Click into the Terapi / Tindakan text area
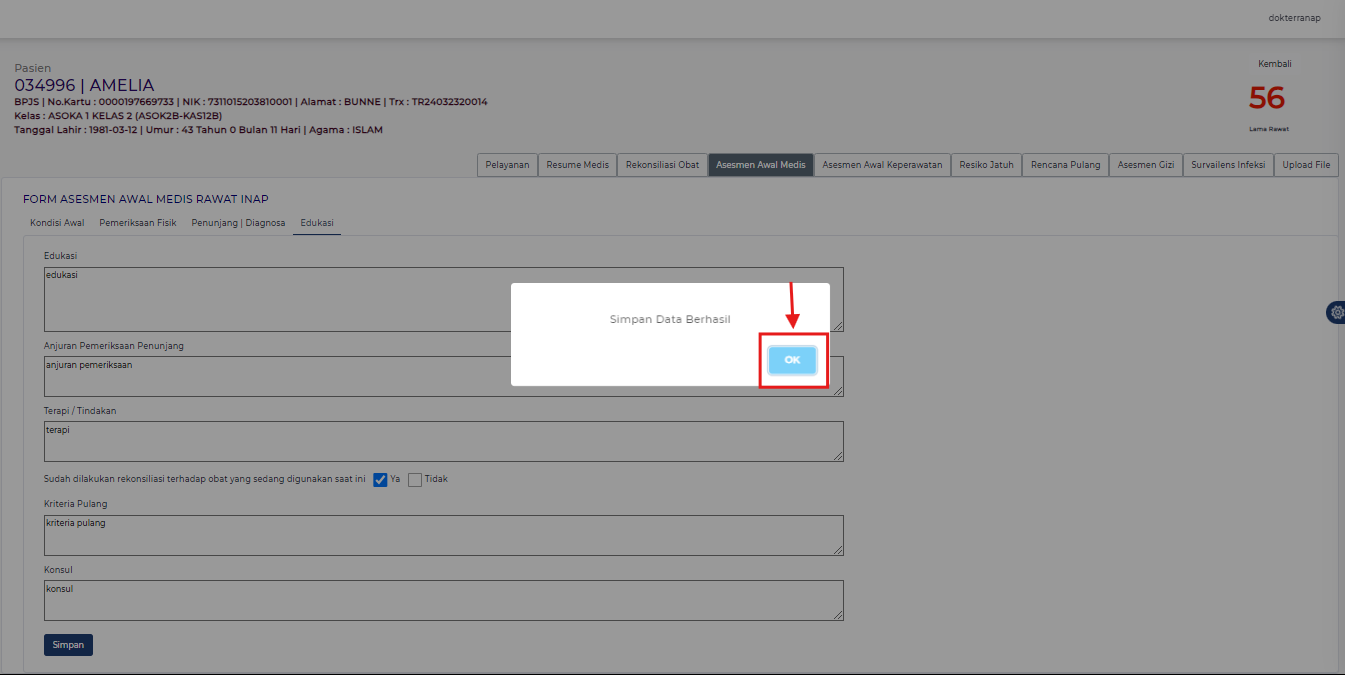Viewport: 1345px width, 675px height. point(443,441)
